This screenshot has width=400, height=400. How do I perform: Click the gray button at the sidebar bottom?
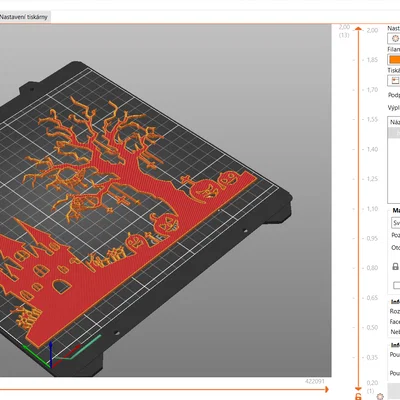[394, 390]
